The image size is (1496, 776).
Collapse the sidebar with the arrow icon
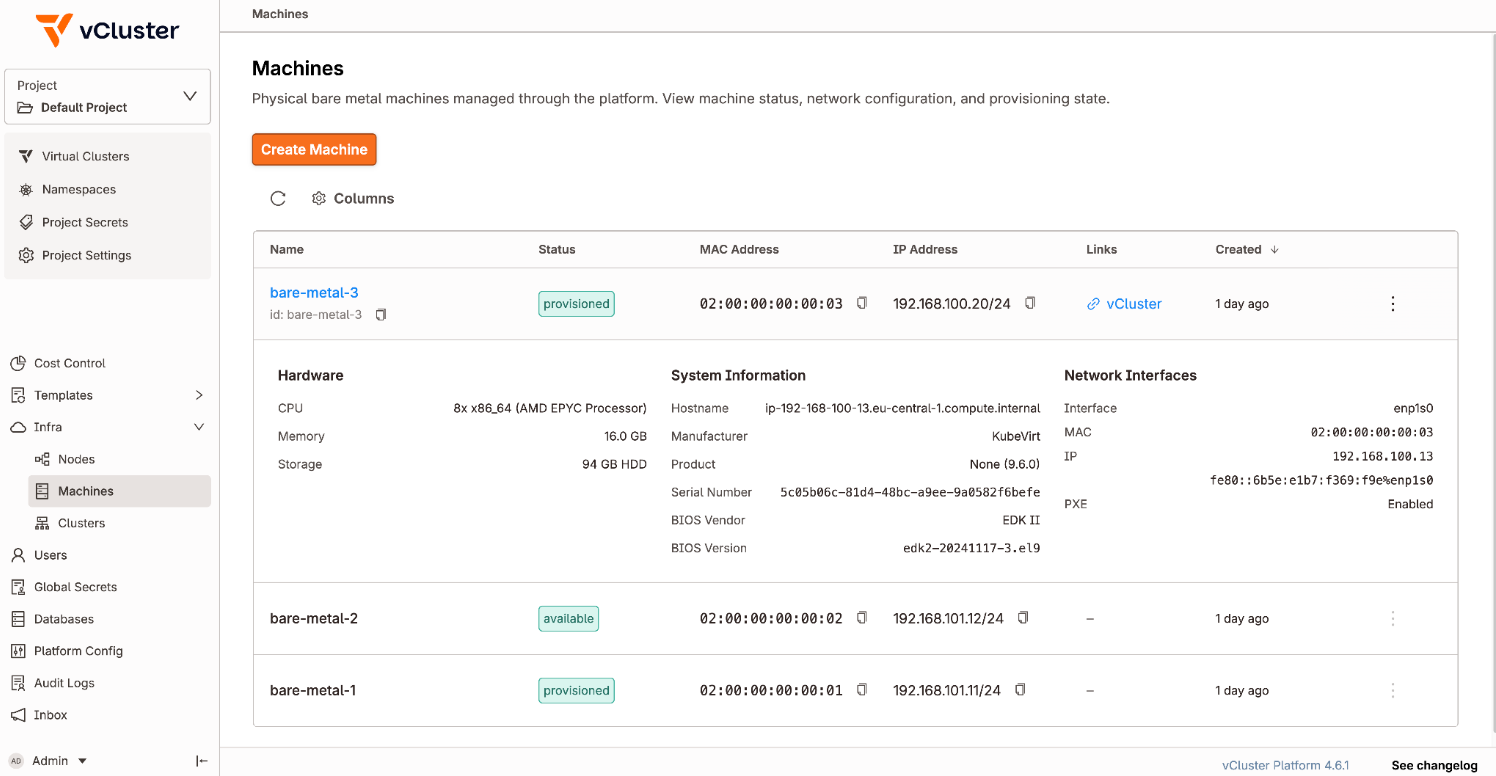202,761
